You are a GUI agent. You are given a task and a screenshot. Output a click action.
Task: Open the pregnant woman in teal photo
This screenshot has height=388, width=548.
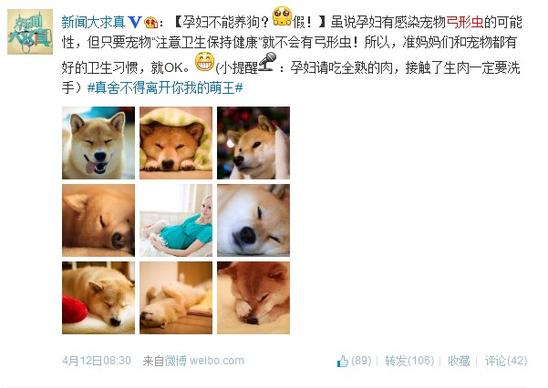pos(176,221)
